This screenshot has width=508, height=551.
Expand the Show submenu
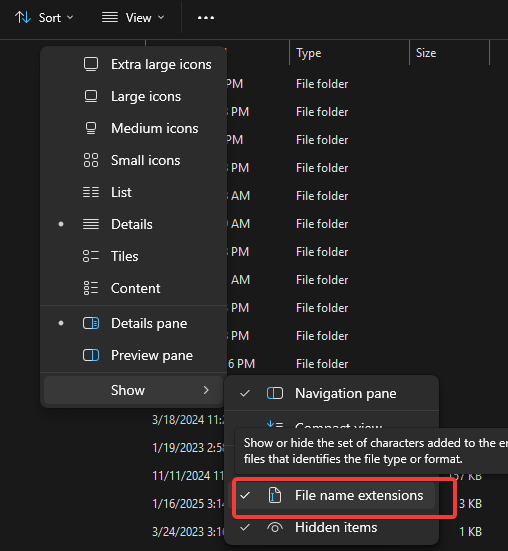pyautogui.click(x=133, y=390)
